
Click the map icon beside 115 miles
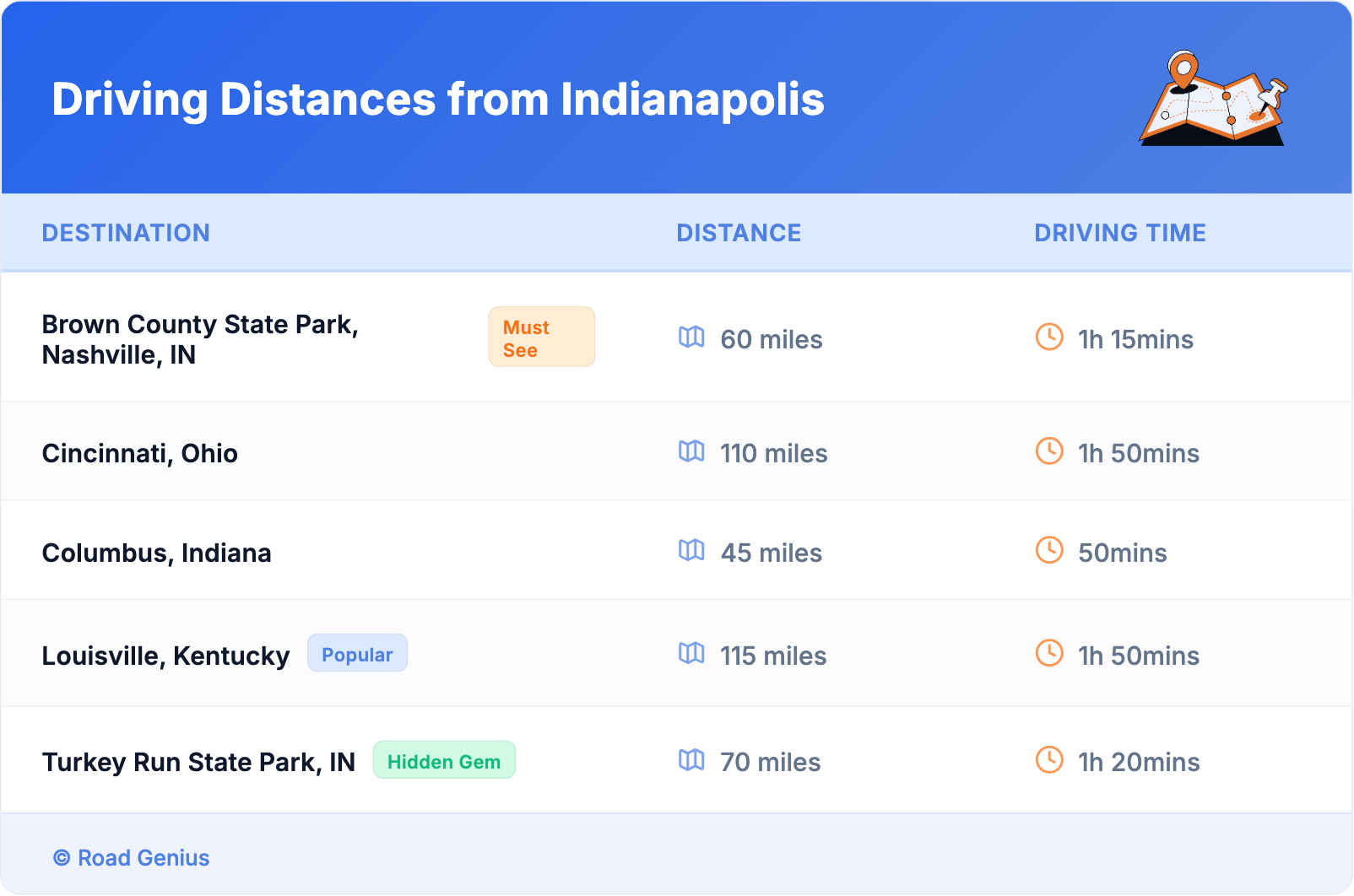pyautogui.click(x=691, y=653)
